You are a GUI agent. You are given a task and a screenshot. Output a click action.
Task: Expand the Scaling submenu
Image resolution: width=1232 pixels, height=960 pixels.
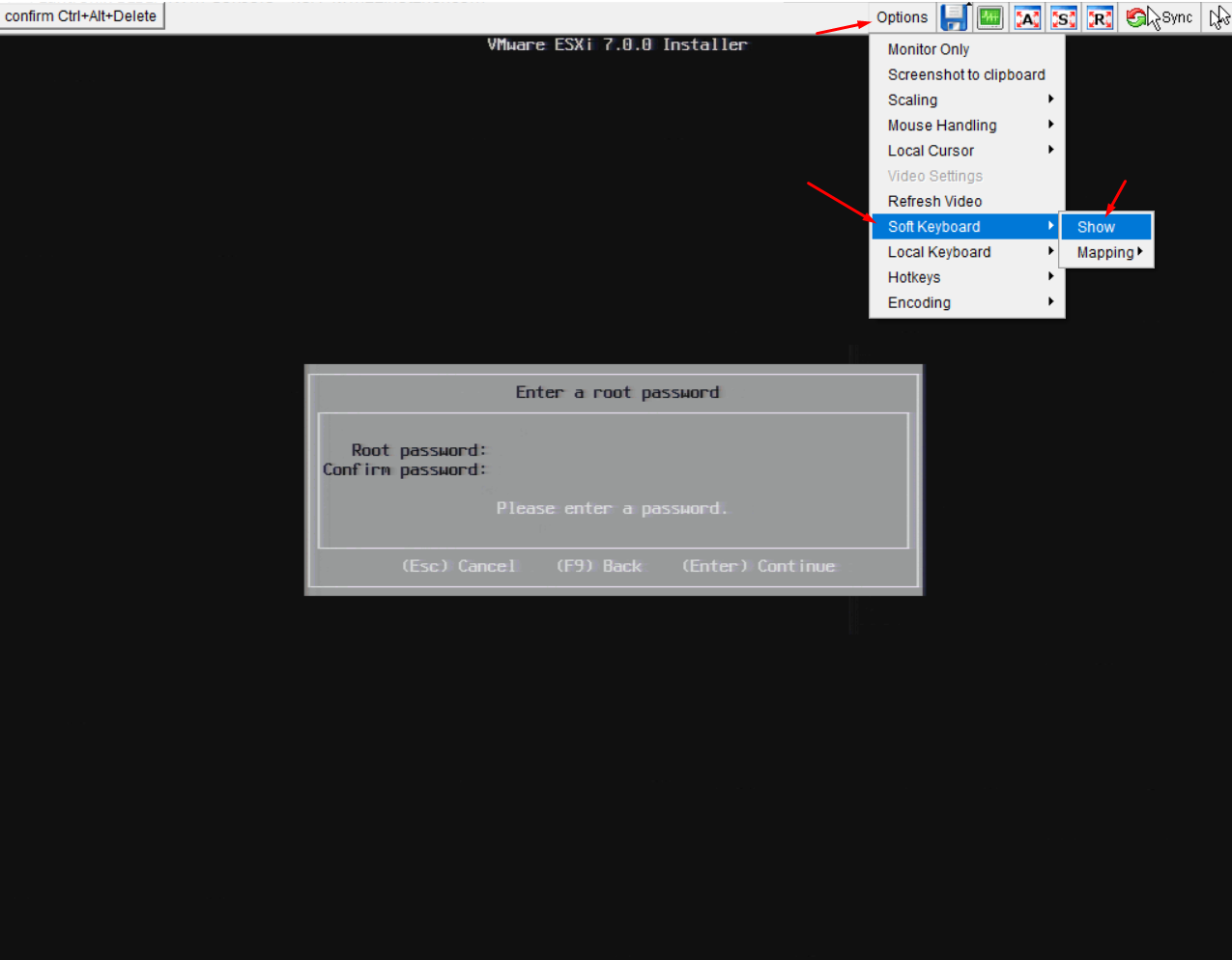click(x=967, y=99)
